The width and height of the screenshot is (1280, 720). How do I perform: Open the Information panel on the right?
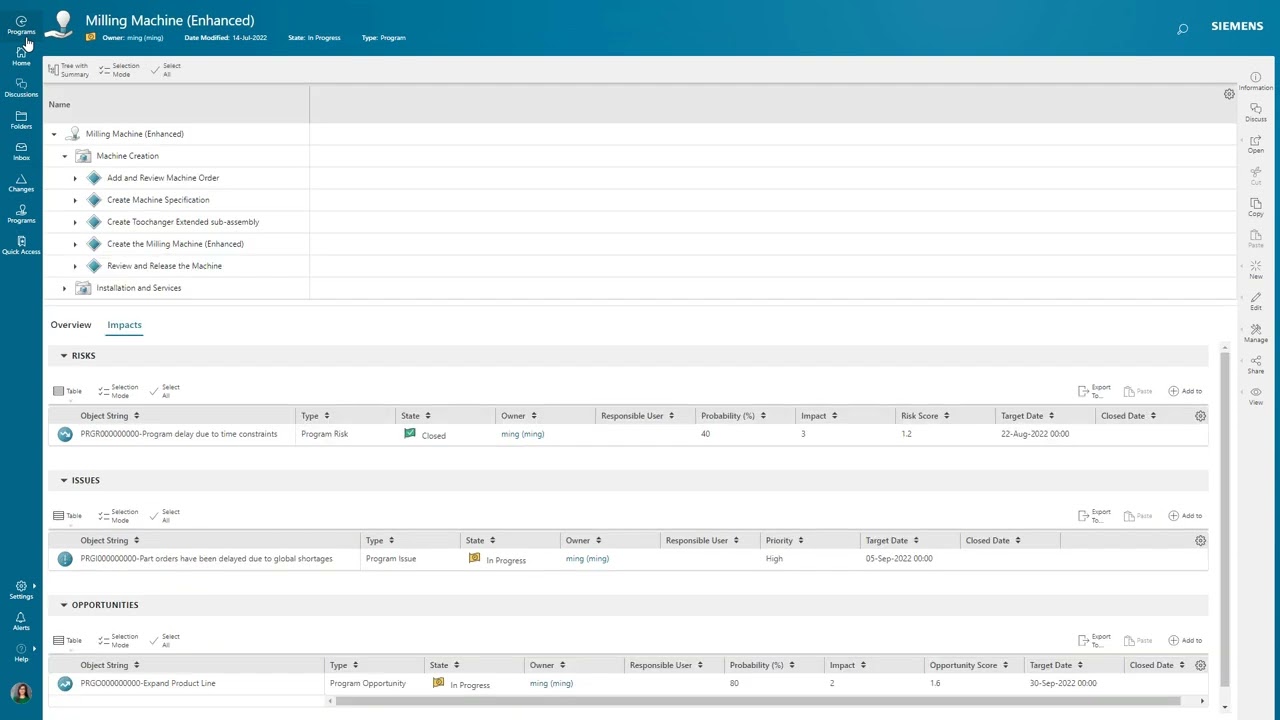[x=1256, y=81]
